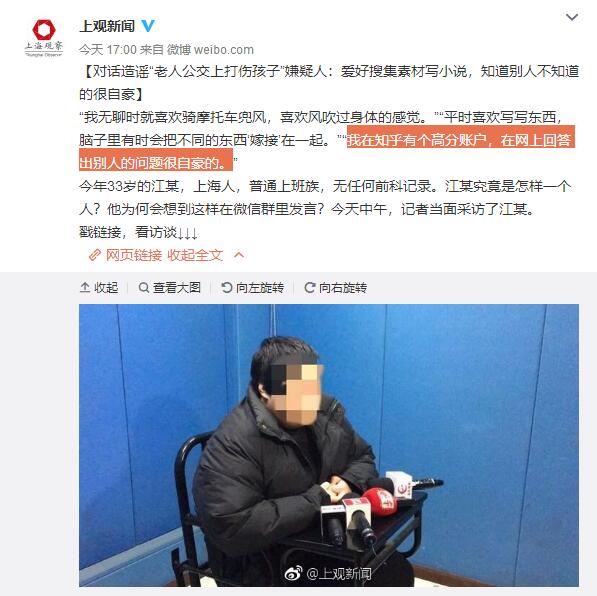The height and width of the screenshot is (596, 597).
Task: Click the highlighted 知乎 quote text
Action: 327,152
